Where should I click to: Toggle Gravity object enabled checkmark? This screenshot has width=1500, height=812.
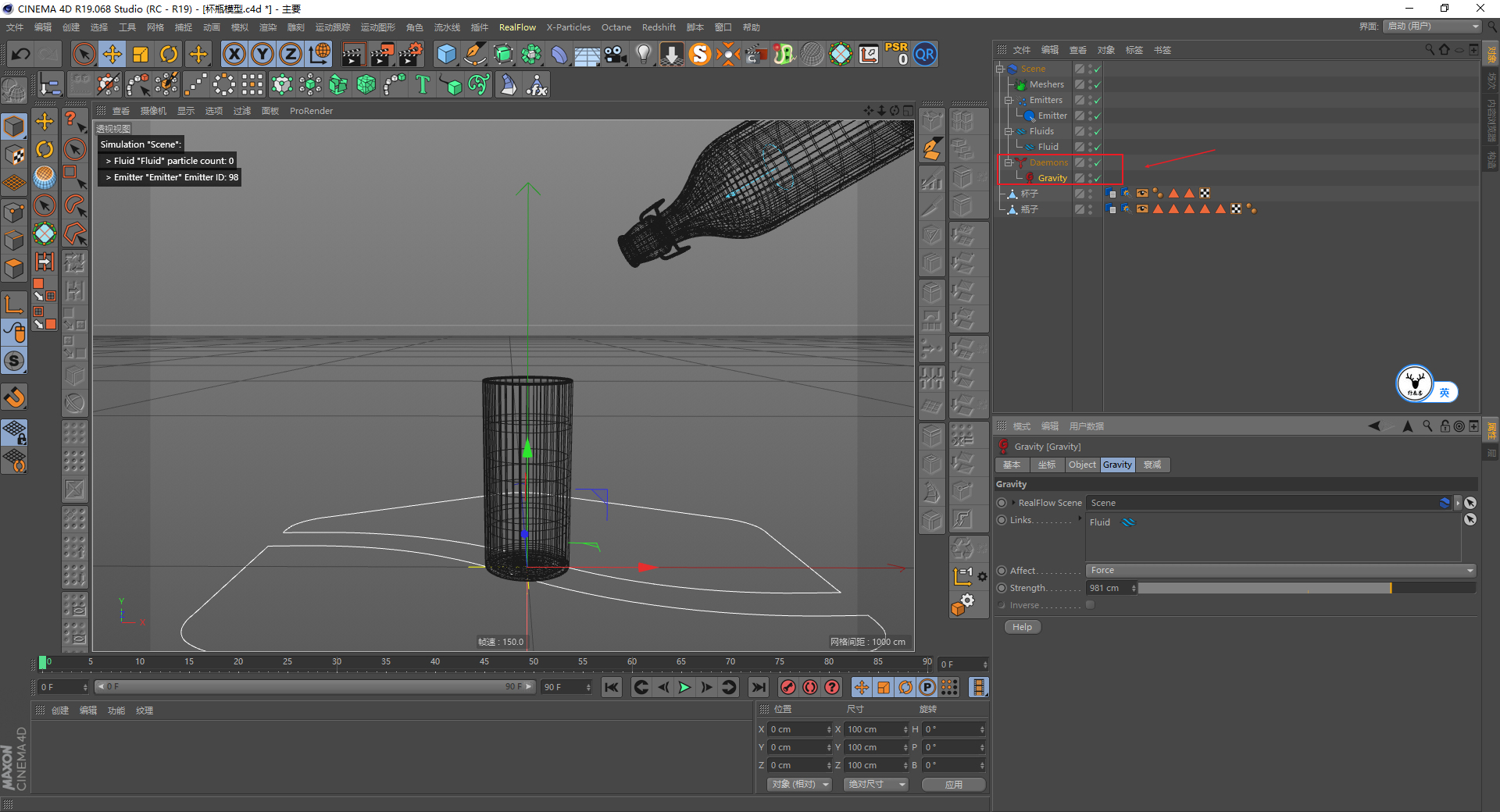1097,179
